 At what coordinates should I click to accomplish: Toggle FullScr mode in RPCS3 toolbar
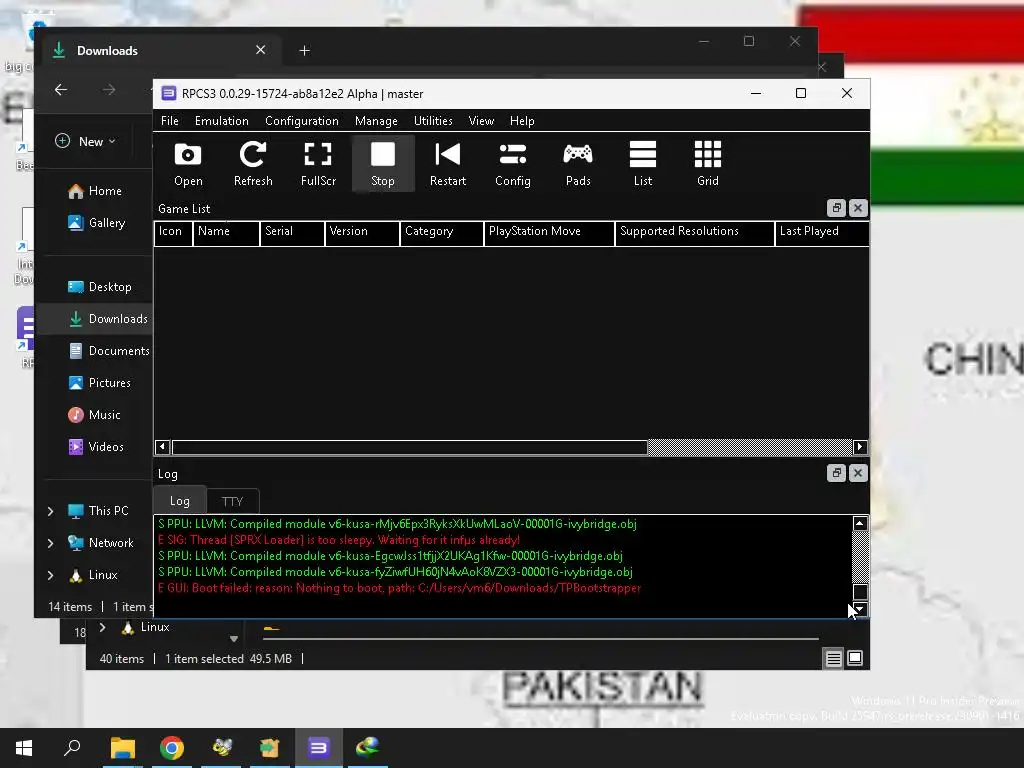tap(318, 164)
